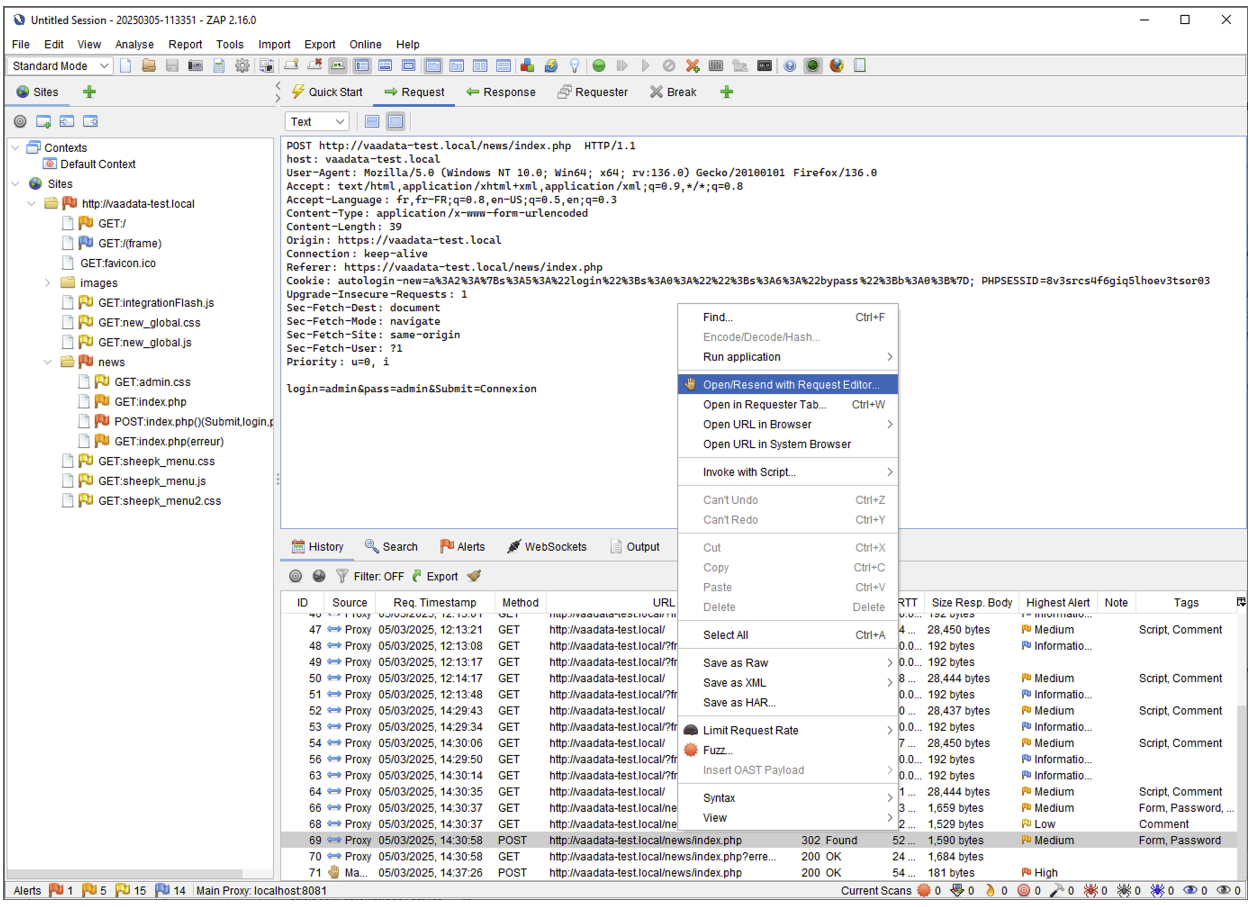Image resolution: width=1255 pixels, height=907 pixels.
Task: Open the Options dialog via gear icon
Action: (x=242, y=66)
